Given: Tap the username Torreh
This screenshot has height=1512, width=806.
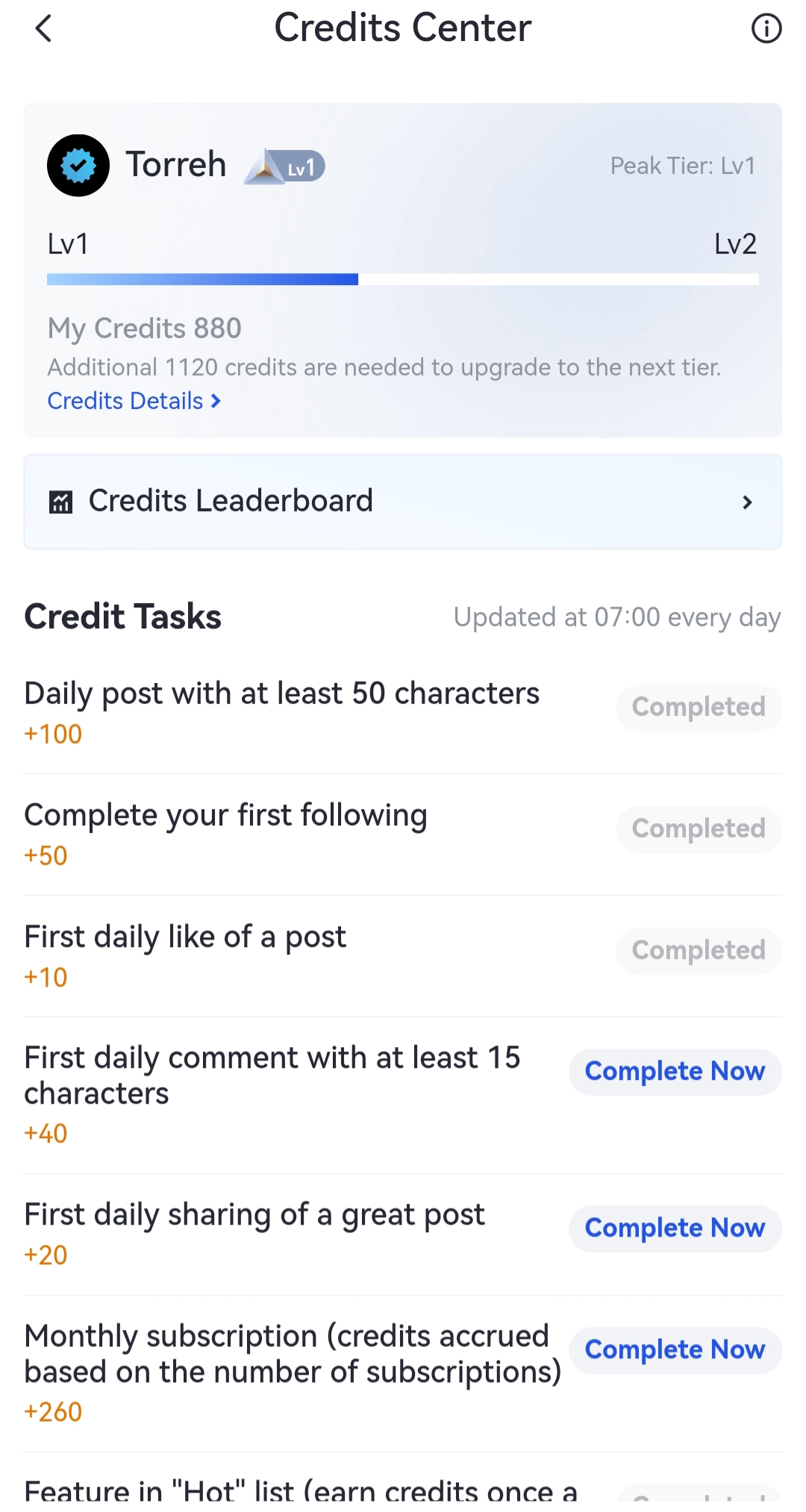Looking at the screenshot, I should click(176, 164).
